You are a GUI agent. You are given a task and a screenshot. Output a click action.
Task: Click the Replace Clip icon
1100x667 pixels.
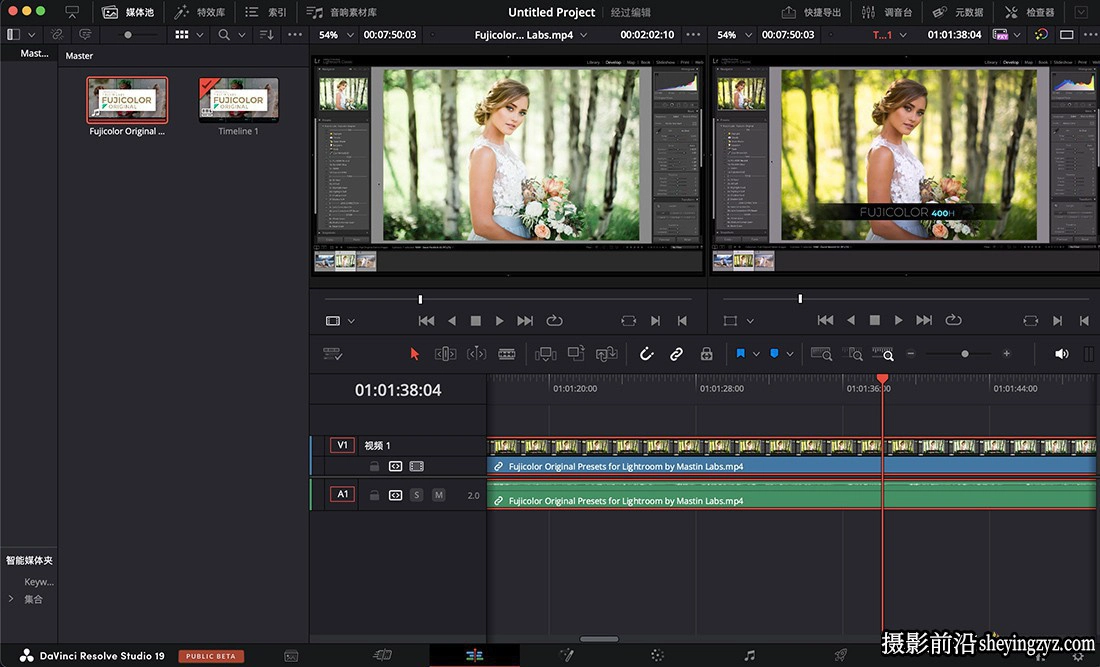click(x=606, y=354)
